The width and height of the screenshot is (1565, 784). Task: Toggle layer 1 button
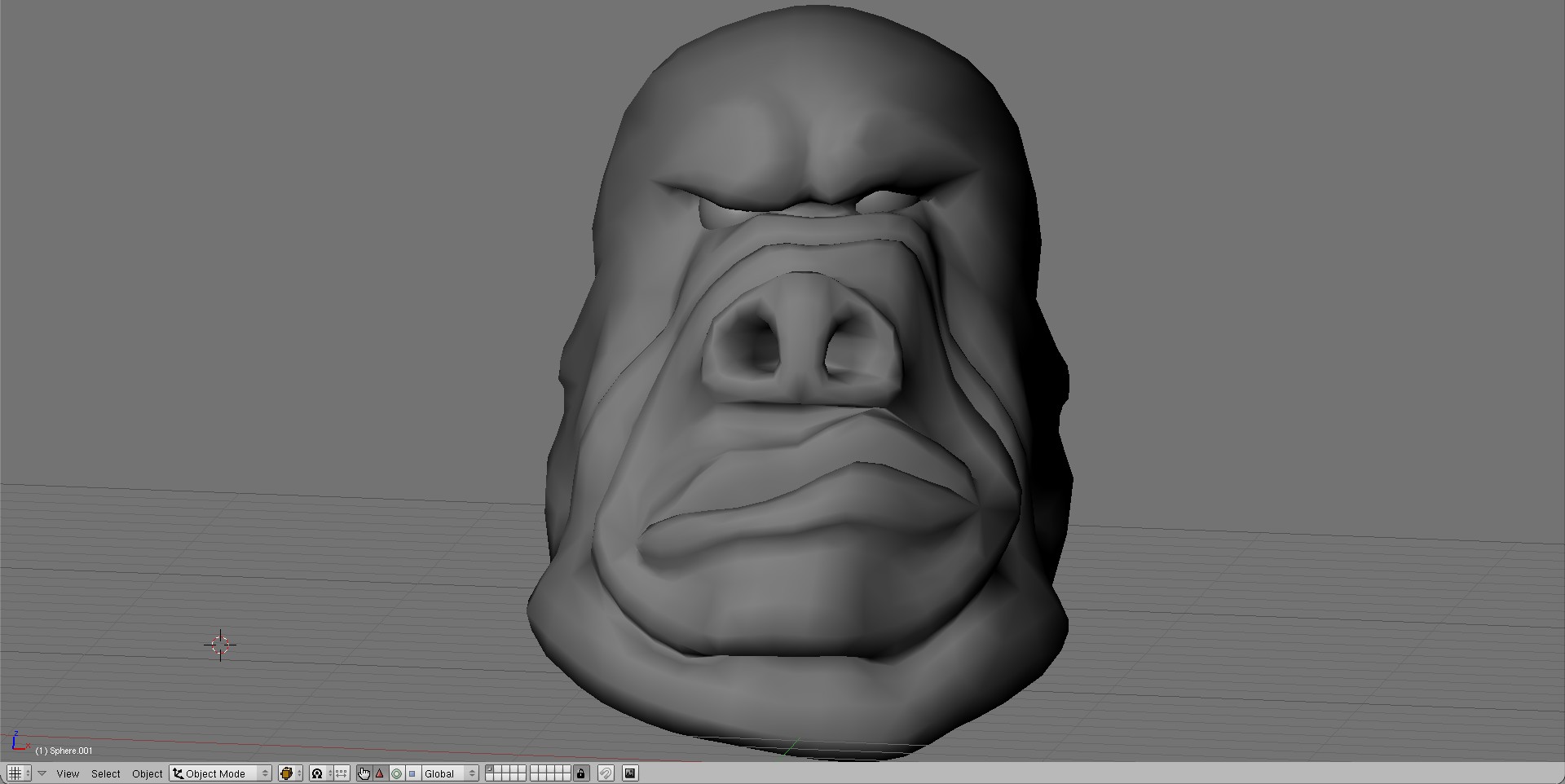click(490, 769)
